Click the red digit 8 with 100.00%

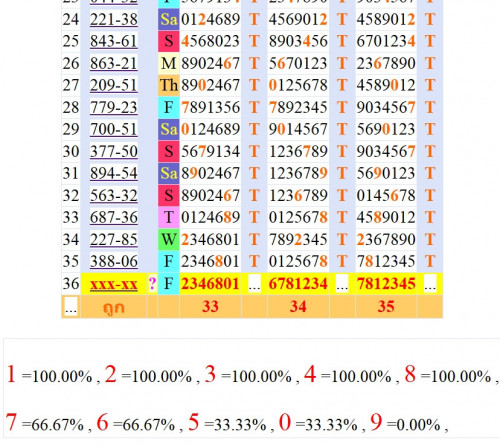click(410, 374)
